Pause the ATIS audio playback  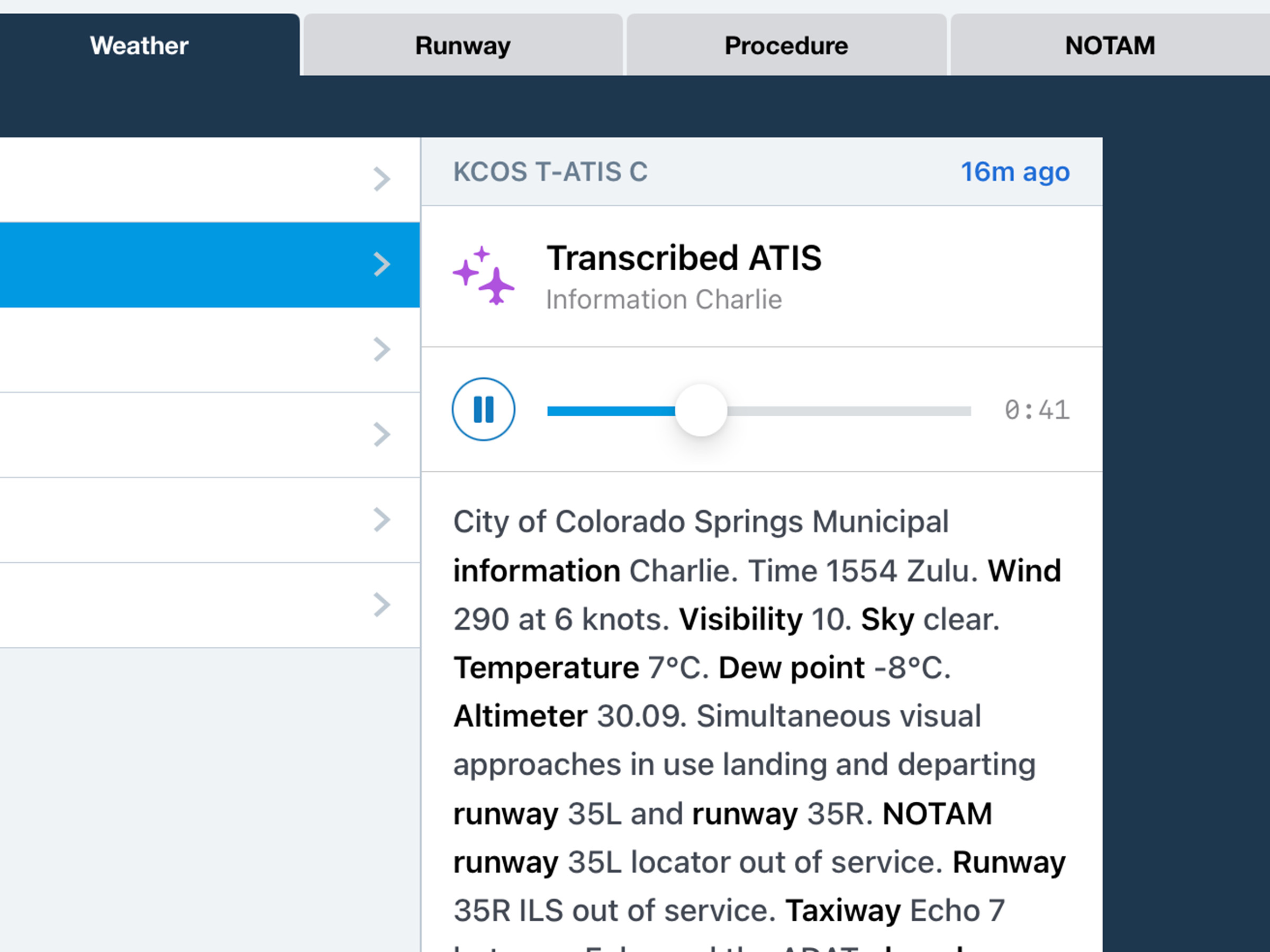tap(483, 409)
